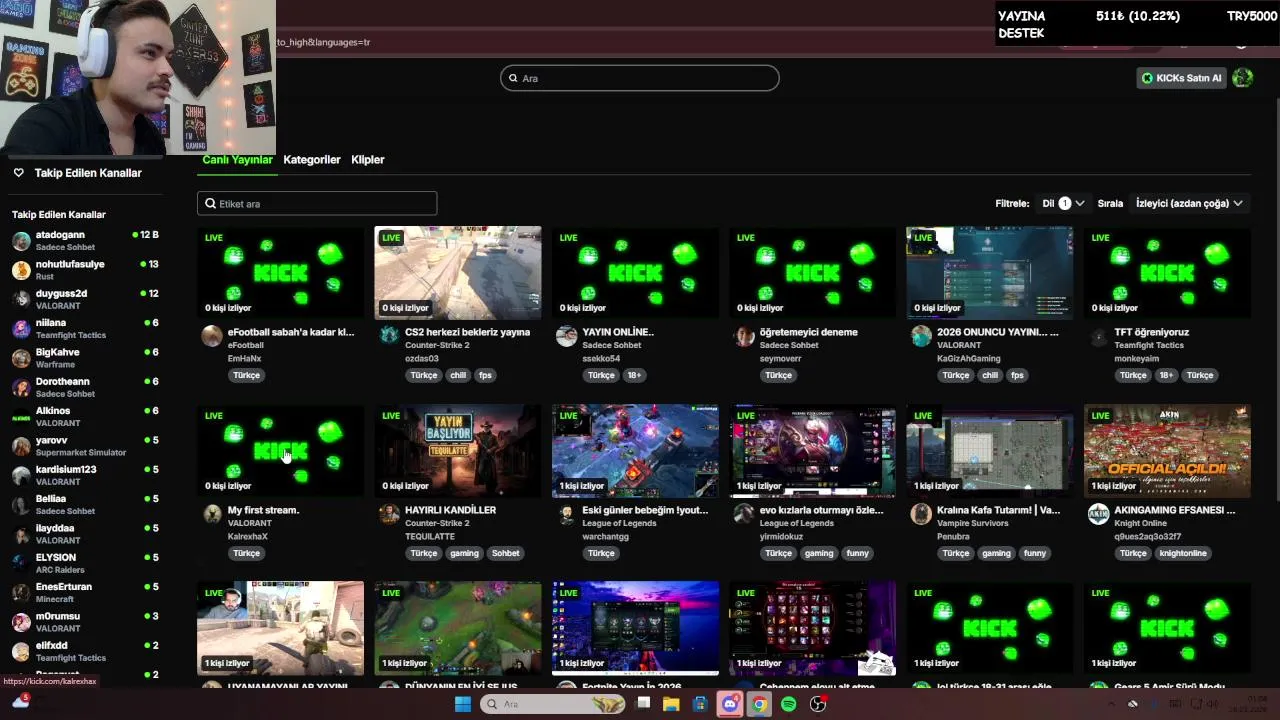
Task: Click the search magnifier in Ara bar
Action: pyautogui.click(x=513, y=78)
